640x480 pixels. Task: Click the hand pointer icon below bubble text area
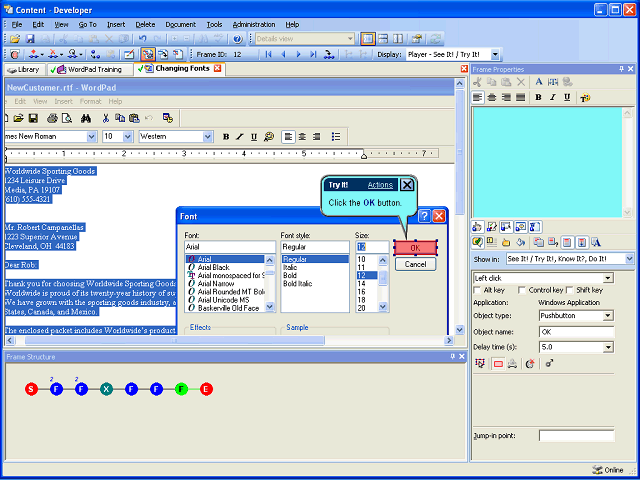[x=477, y=227]
